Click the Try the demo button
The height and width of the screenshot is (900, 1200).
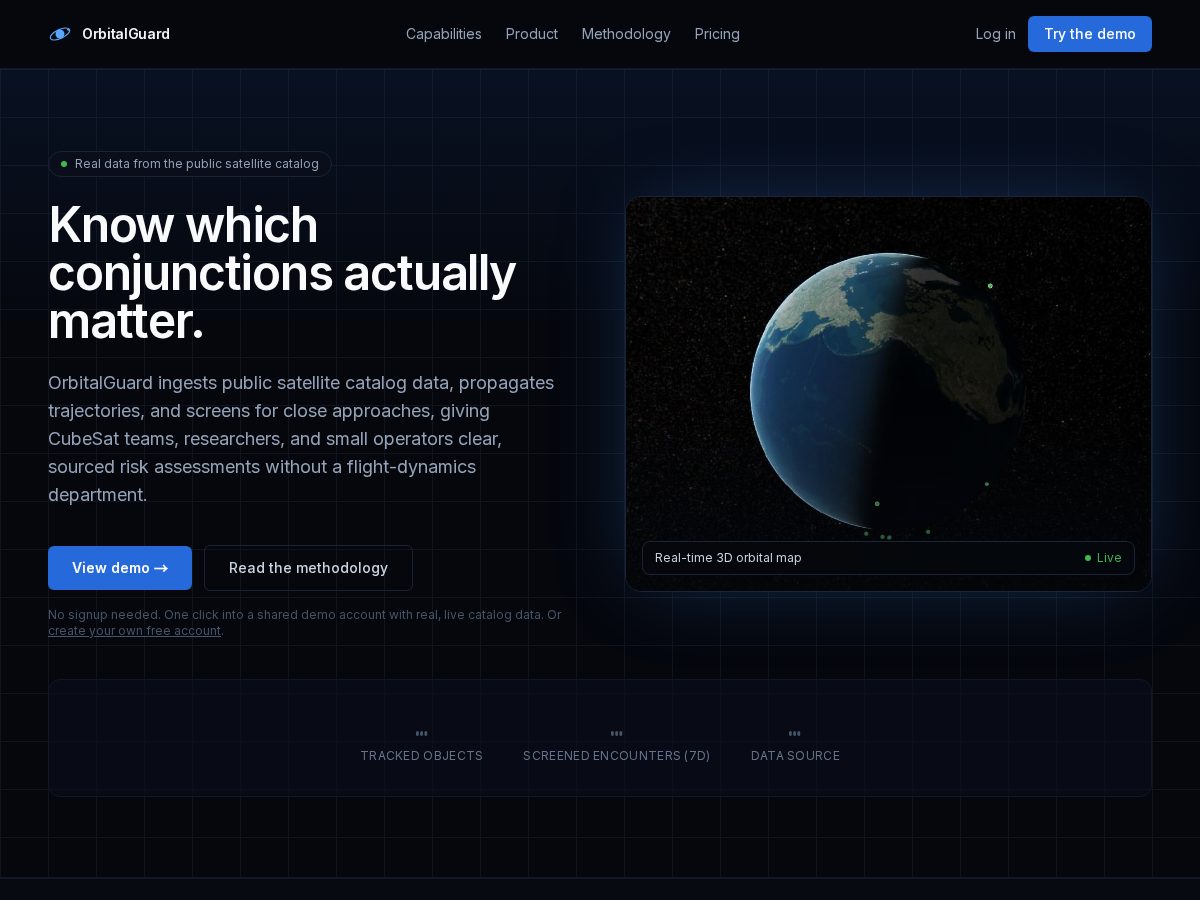tap(1089, 34)
